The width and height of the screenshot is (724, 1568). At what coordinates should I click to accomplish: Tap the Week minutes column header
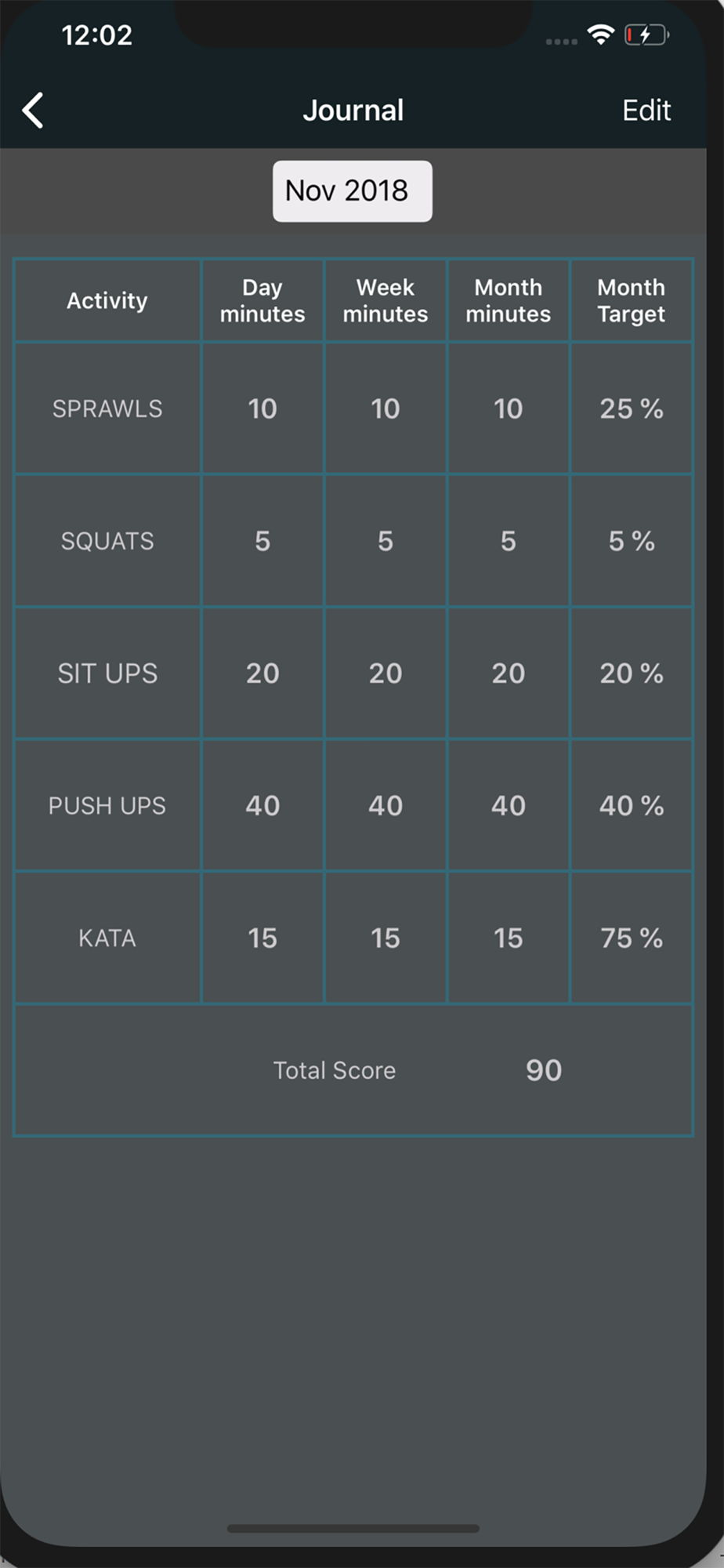pos(386,300)
